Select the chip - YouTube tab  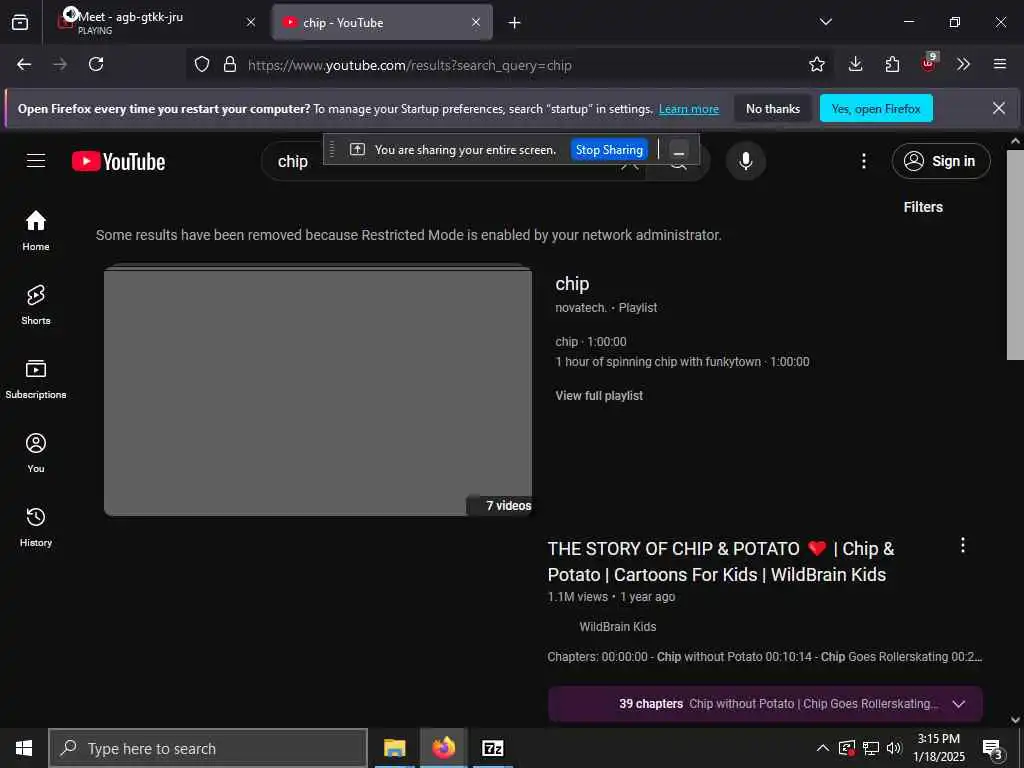(x=382, y=22)
